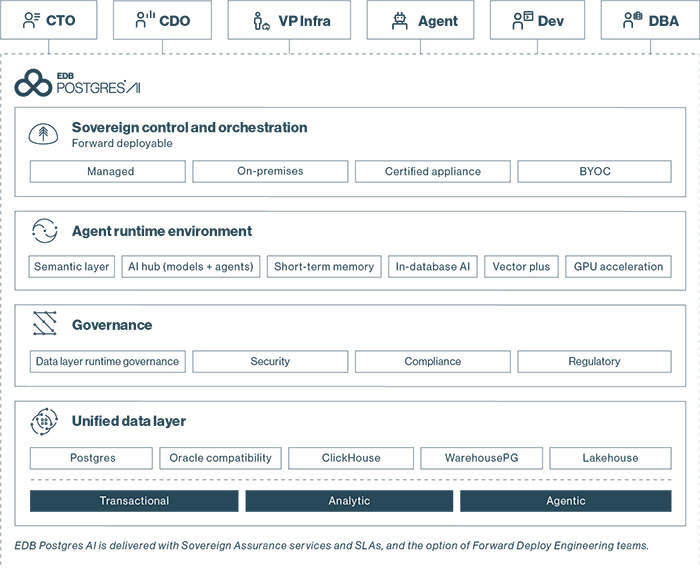Click the DBA persona icon

[633, 20]
